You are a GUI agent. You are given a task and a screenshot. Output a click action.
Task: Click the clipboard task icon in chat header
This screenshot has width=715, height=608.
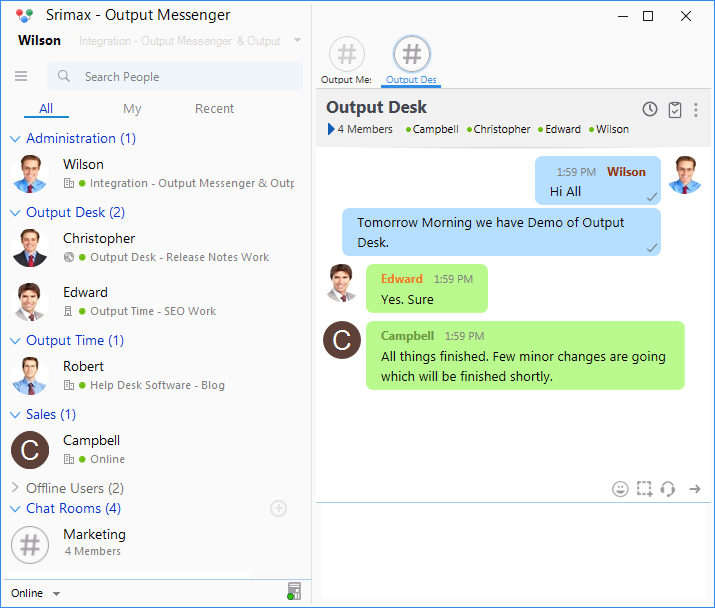point(675,110)
